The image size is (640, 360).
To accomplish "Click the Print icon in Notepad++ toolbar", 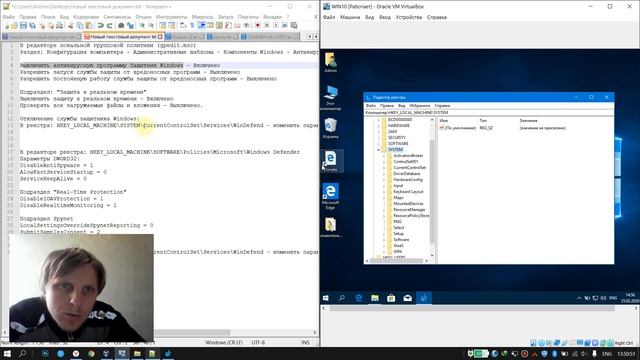I will coord(59,25).
